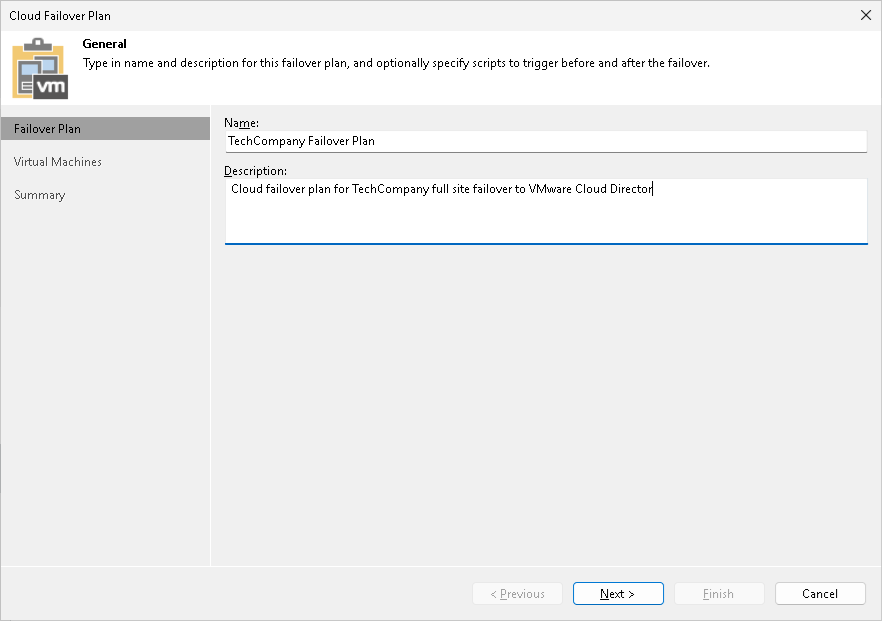Click end of description text after Director
The height and width of the screenshot is (621, 882).
[x=653, y=188]
